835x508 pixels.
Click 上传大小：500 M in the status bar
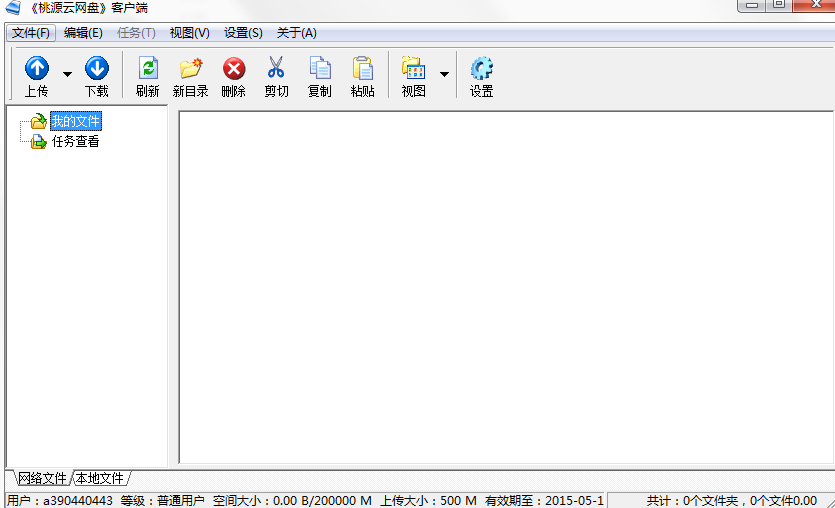pos(428,501)
